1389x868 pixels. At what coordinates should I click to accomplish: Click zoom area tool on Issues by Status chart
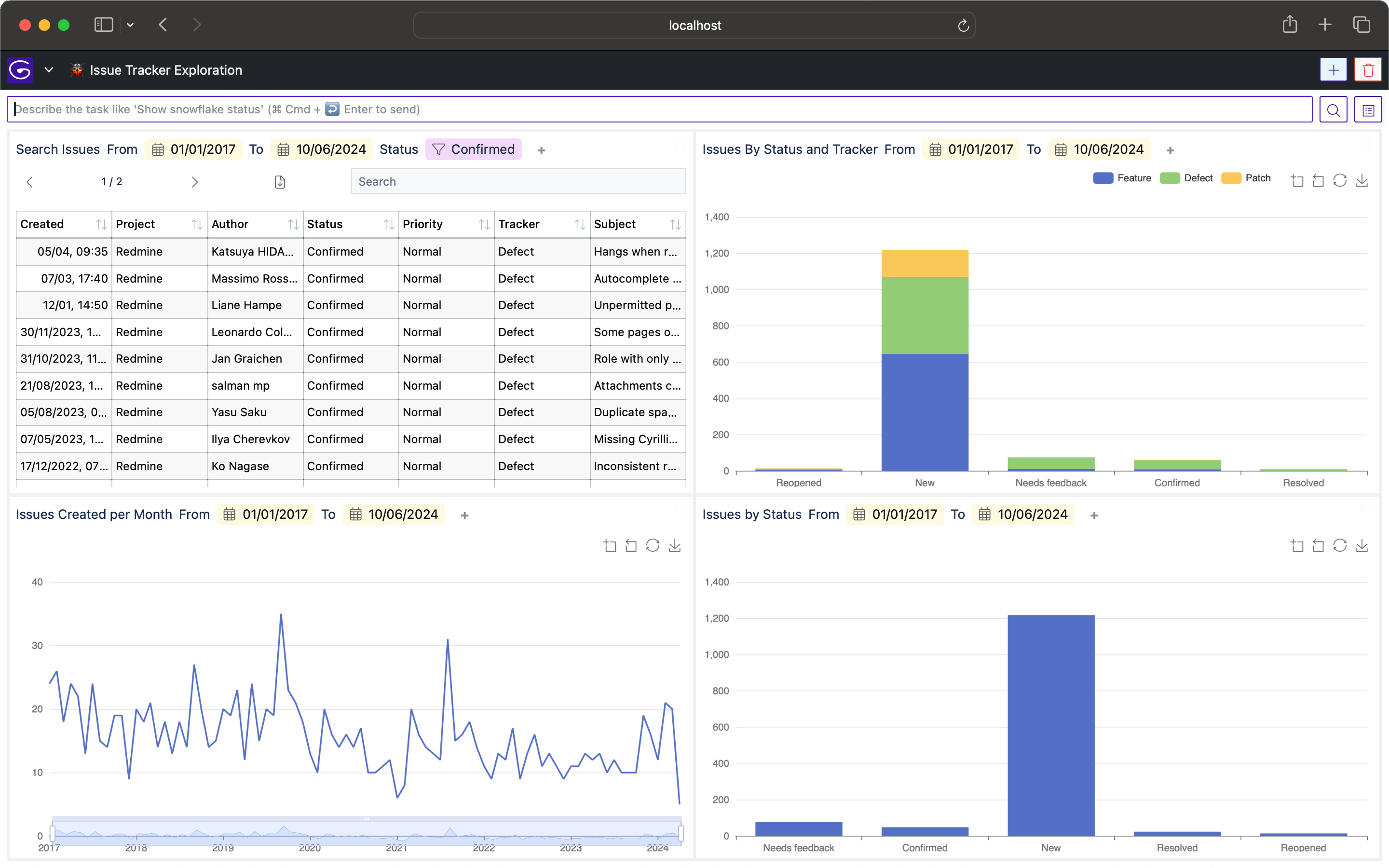point(1297,545)
